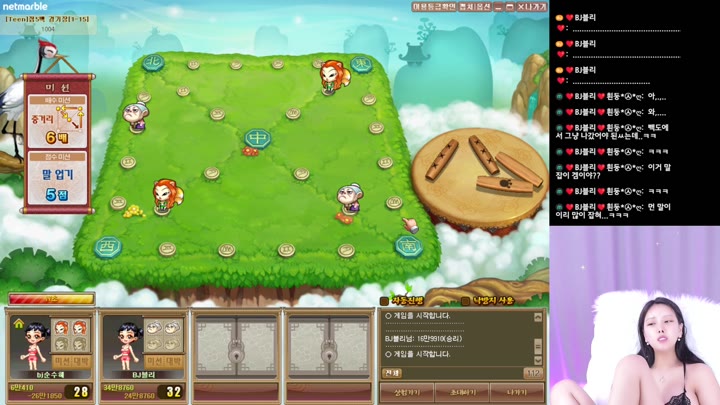Click the chat message ending in '많이 잡혀...ㅋㅋㅋ'
Image resolution: width=720 pixels, height=405 pixels.
[613, 211]
